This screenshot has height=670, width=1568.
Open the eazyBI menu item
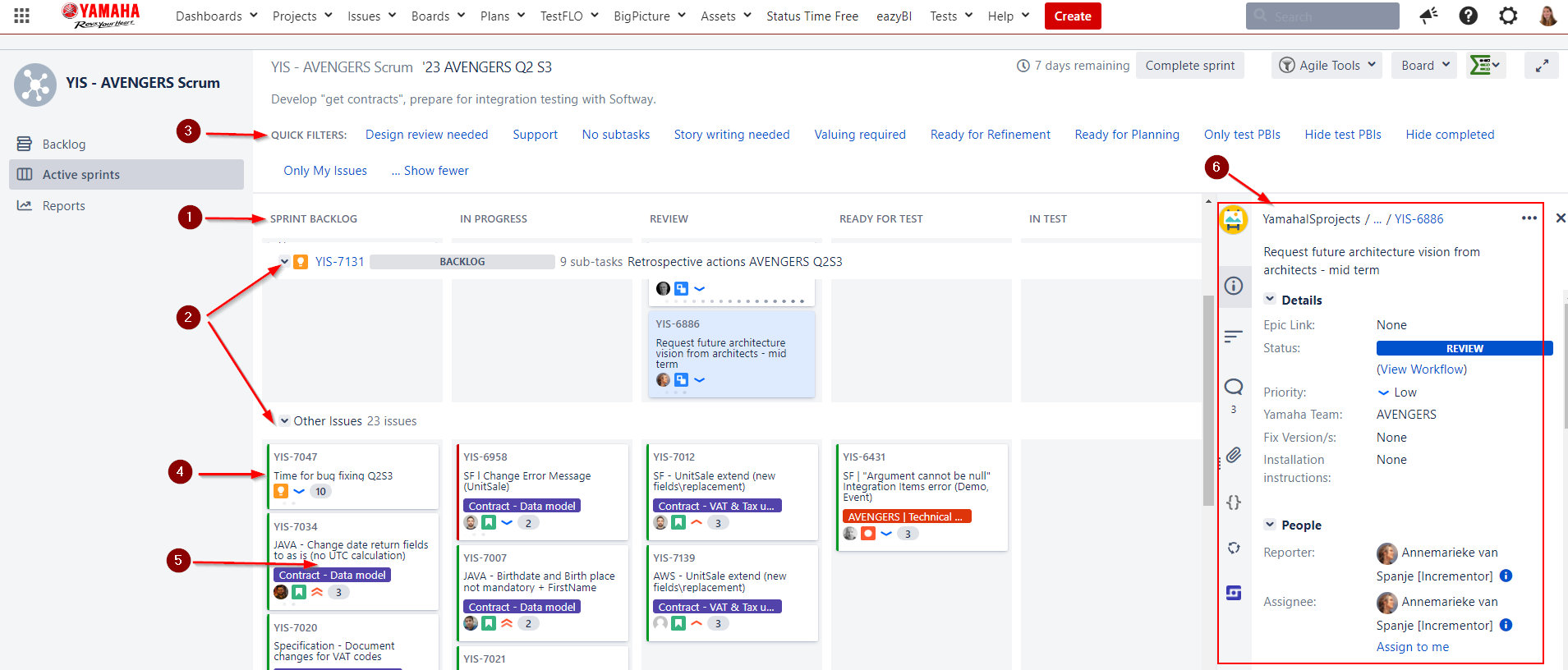coord(894,16)
